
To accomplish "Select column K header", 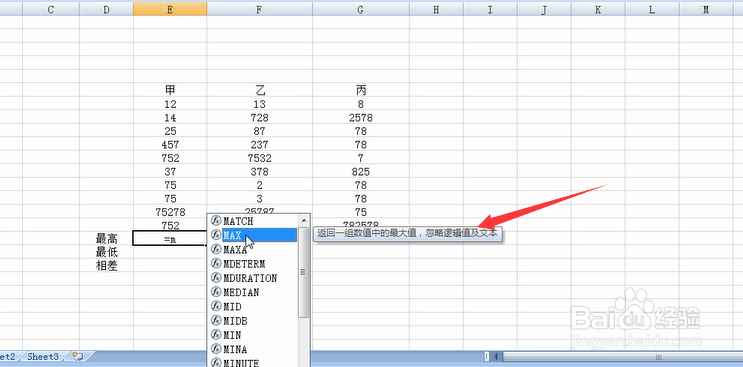I will click(598, 9).
